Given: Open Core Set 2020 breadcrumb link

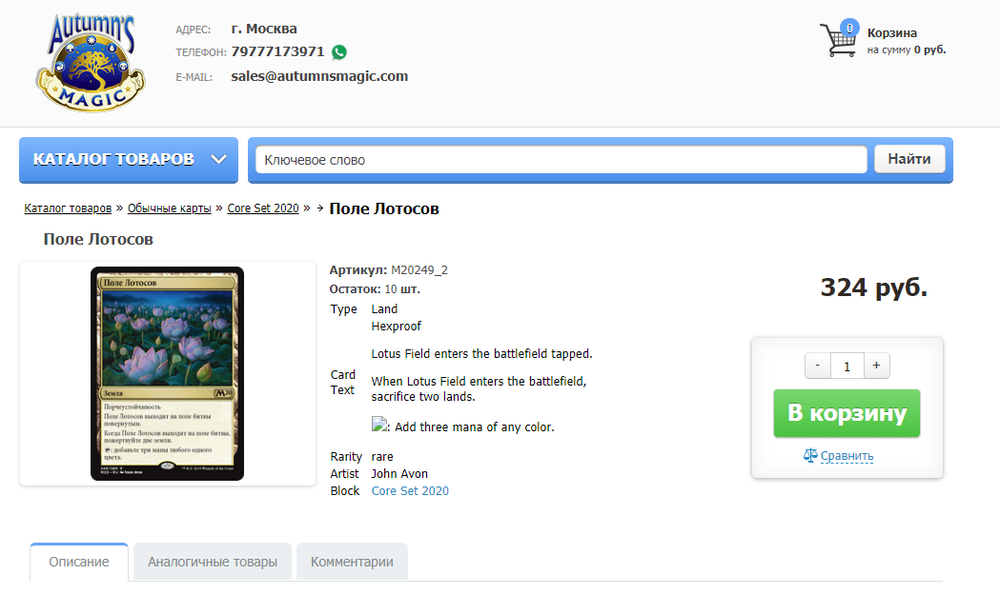Looking at the screenshot, I should coord(263,208).
